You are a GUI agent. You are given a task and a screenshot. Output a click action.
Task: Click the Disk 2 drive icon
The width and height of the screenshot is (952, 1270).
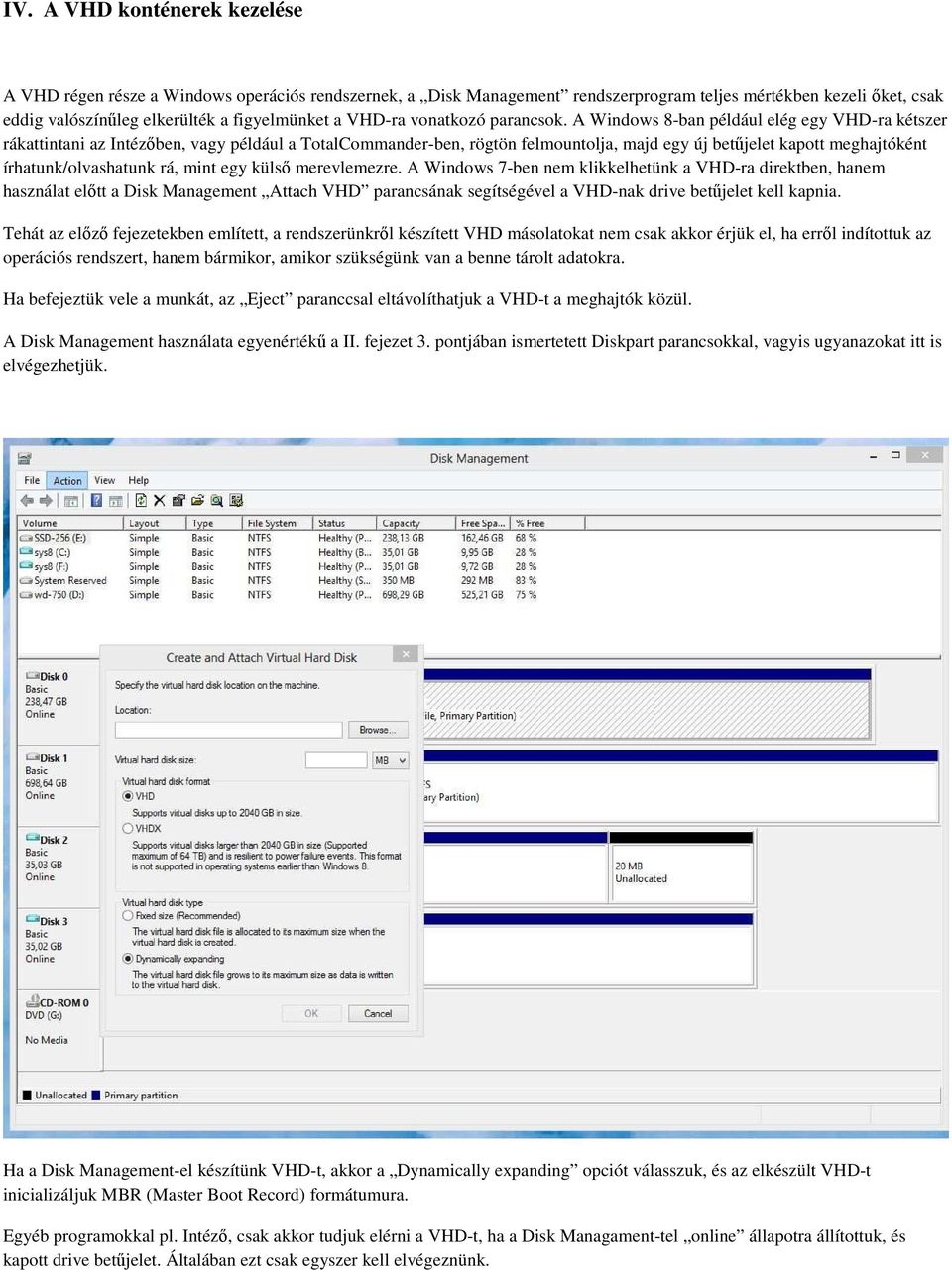[x=32, y=840]
